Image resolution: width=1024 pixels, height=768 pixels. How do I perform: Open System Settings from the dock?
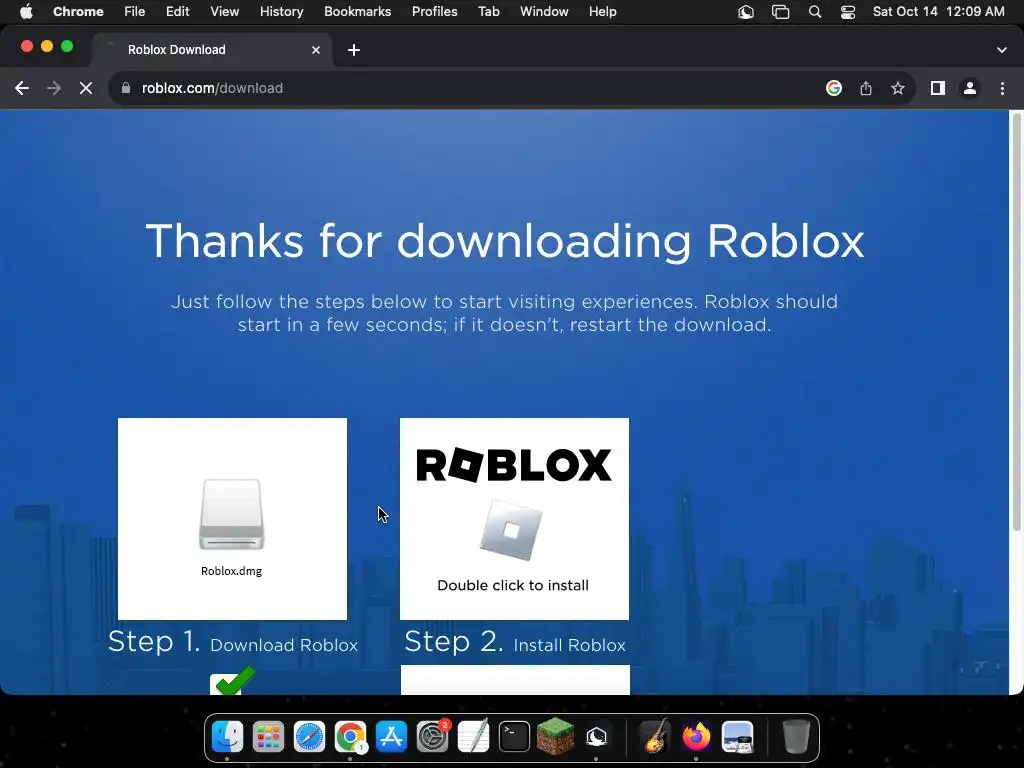(432, 737)
